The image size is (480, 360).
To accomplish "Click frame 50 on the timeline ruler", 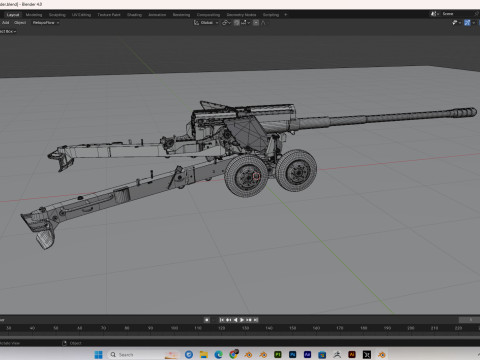I will 56,328.
